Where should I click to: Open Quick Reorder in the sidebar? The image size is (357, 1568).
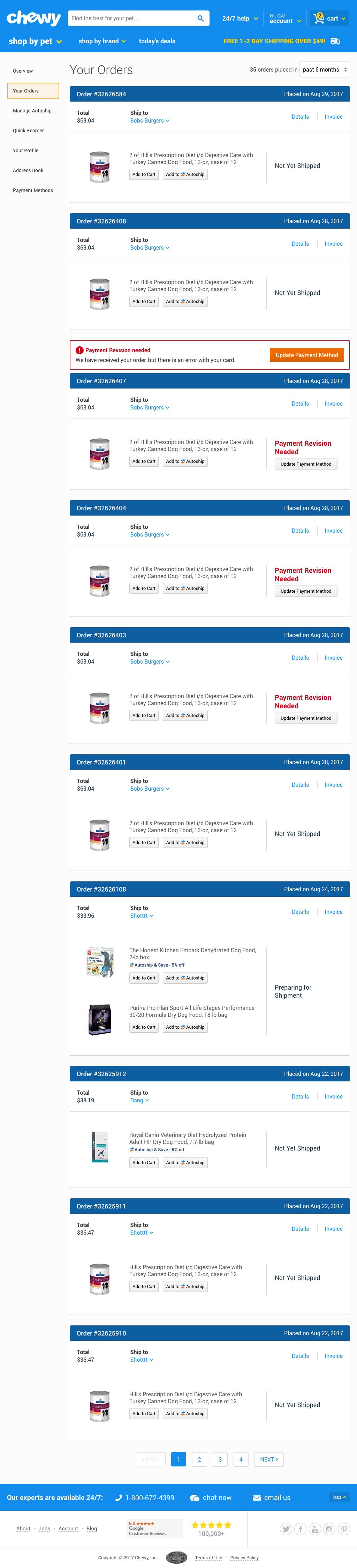[x=29, y=131]
